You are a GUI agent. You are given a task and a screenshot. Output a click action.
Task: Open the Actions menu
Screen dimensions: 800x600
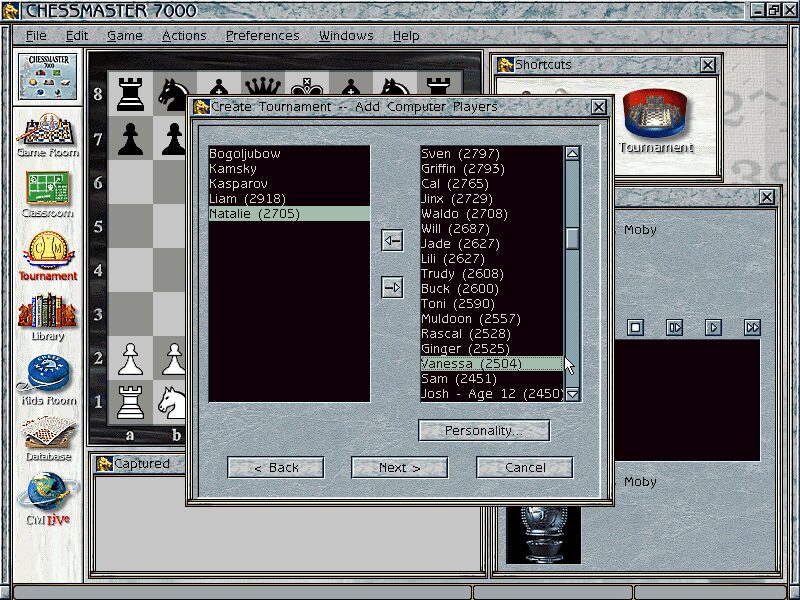pyautogui.click(x=184, y=35)
